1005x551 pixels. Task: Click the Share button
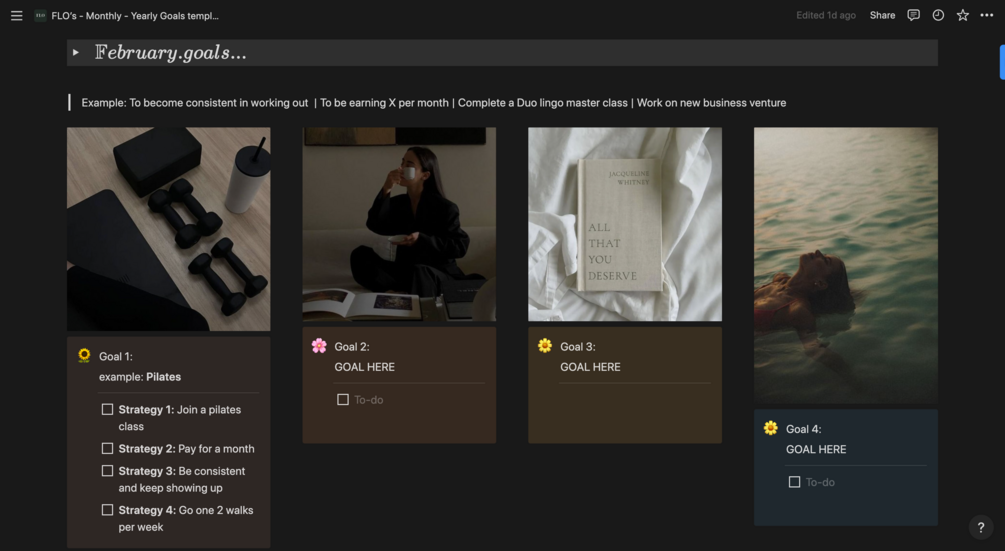coord(882,15)
